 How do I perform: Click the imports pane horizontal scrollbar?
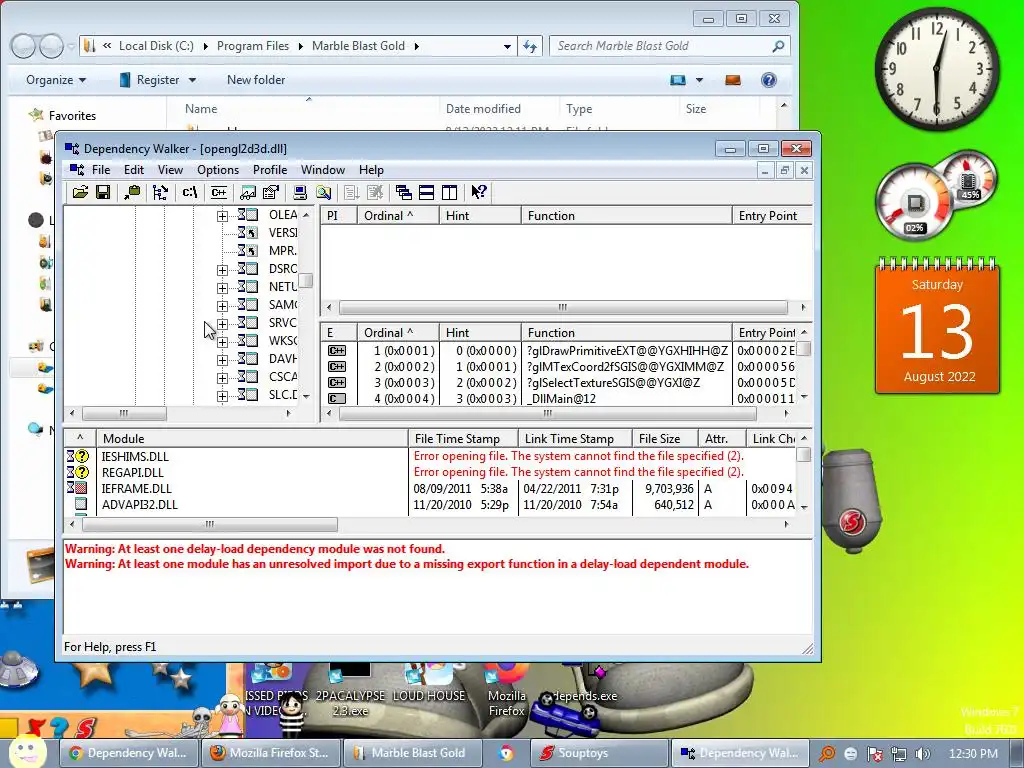click(563, 307)
